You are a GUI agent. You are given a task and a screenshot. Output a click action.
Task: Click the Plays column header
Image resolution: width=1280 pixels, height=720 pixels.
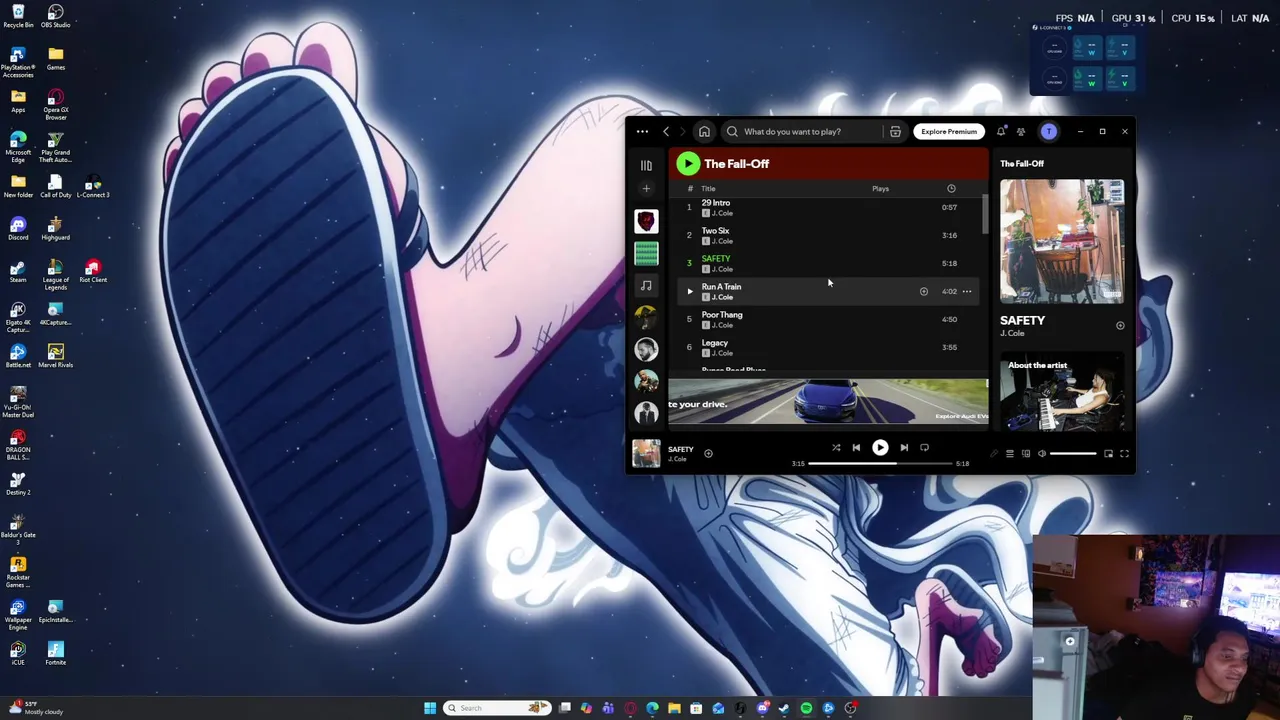pos(880,188)
